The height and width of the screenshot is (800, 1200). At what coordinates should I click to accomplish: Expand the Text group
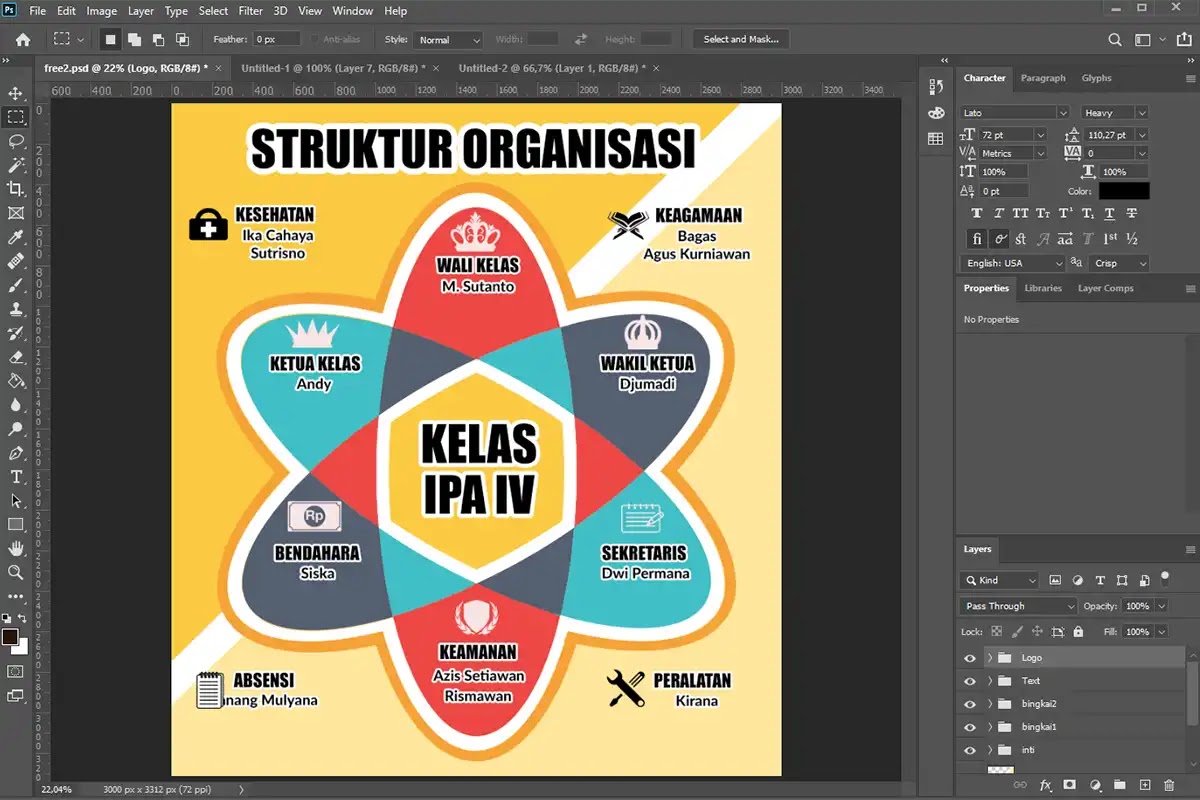coord(990,681)
